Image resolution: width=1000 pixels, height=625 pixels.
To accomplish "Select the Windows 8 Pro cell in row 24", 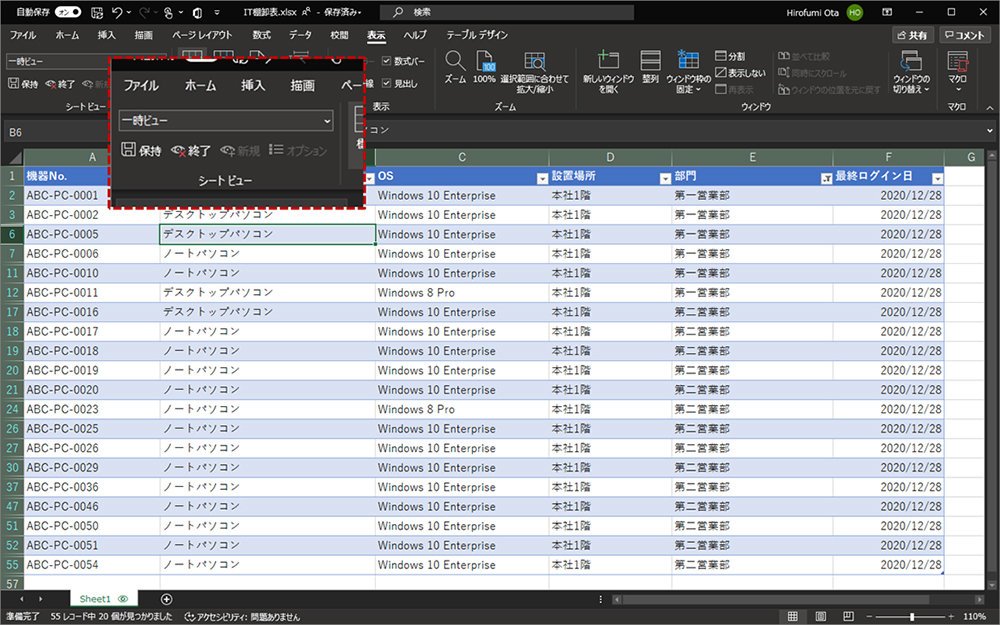I will click(462, 409).
